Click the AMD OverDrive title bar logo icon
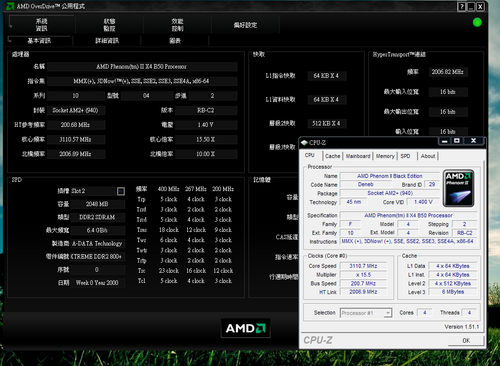 point(10,6)
